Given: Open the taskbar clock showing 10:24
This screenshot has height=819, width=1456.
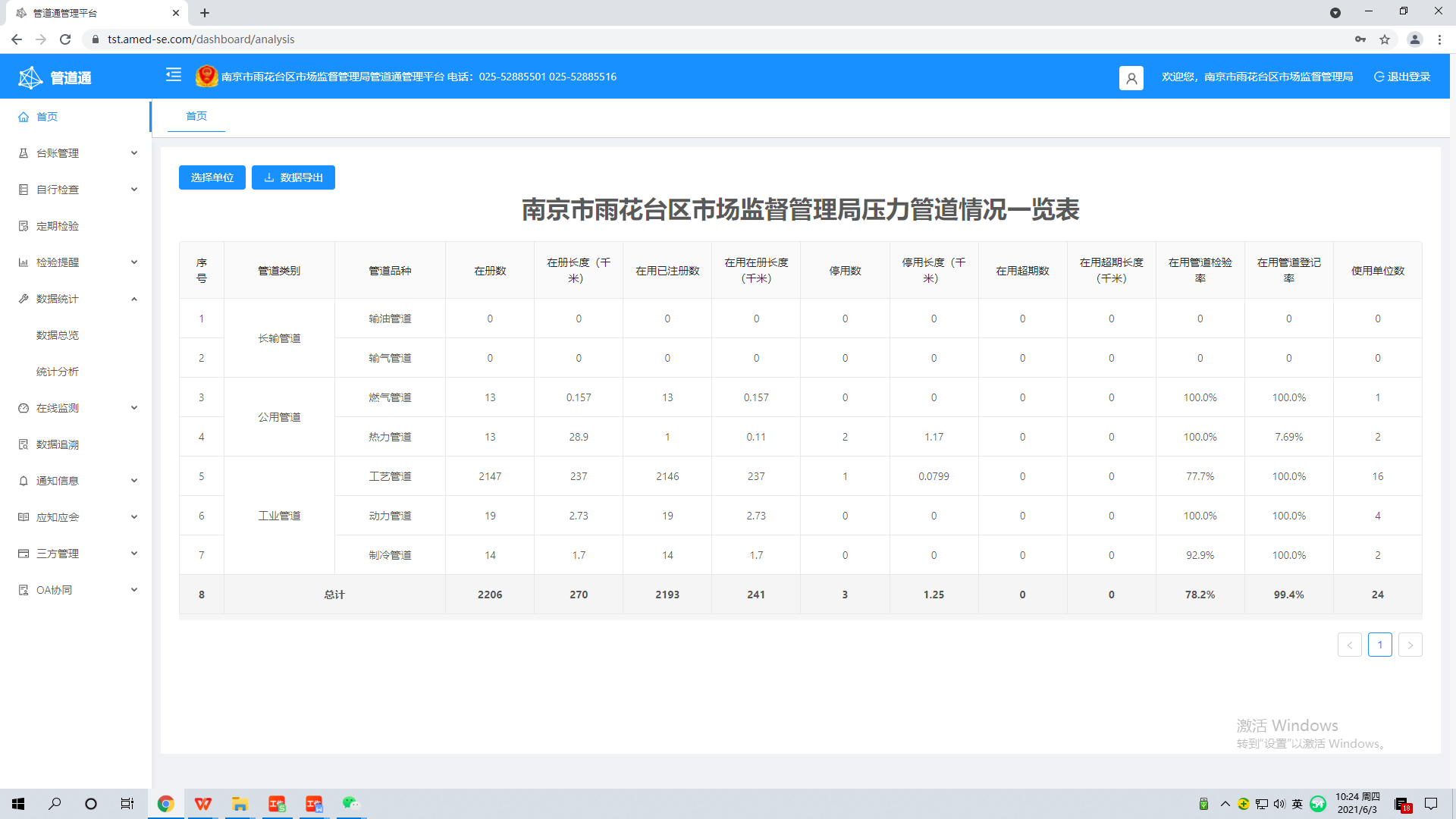Looking at the screenshot, I should tap(1357, 804).
